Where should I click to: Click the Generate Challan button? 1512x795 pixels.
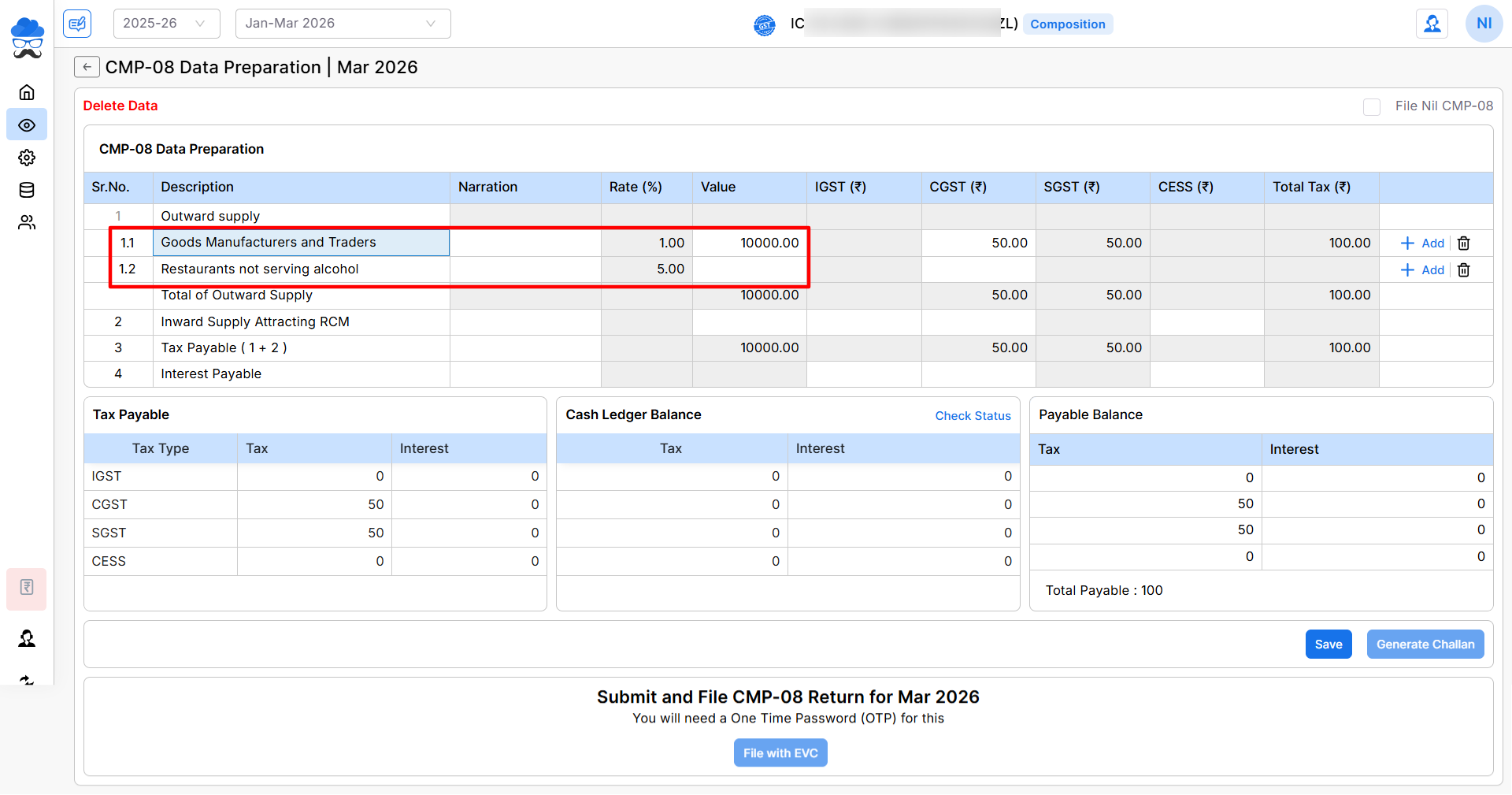(x=1425, y=645)
